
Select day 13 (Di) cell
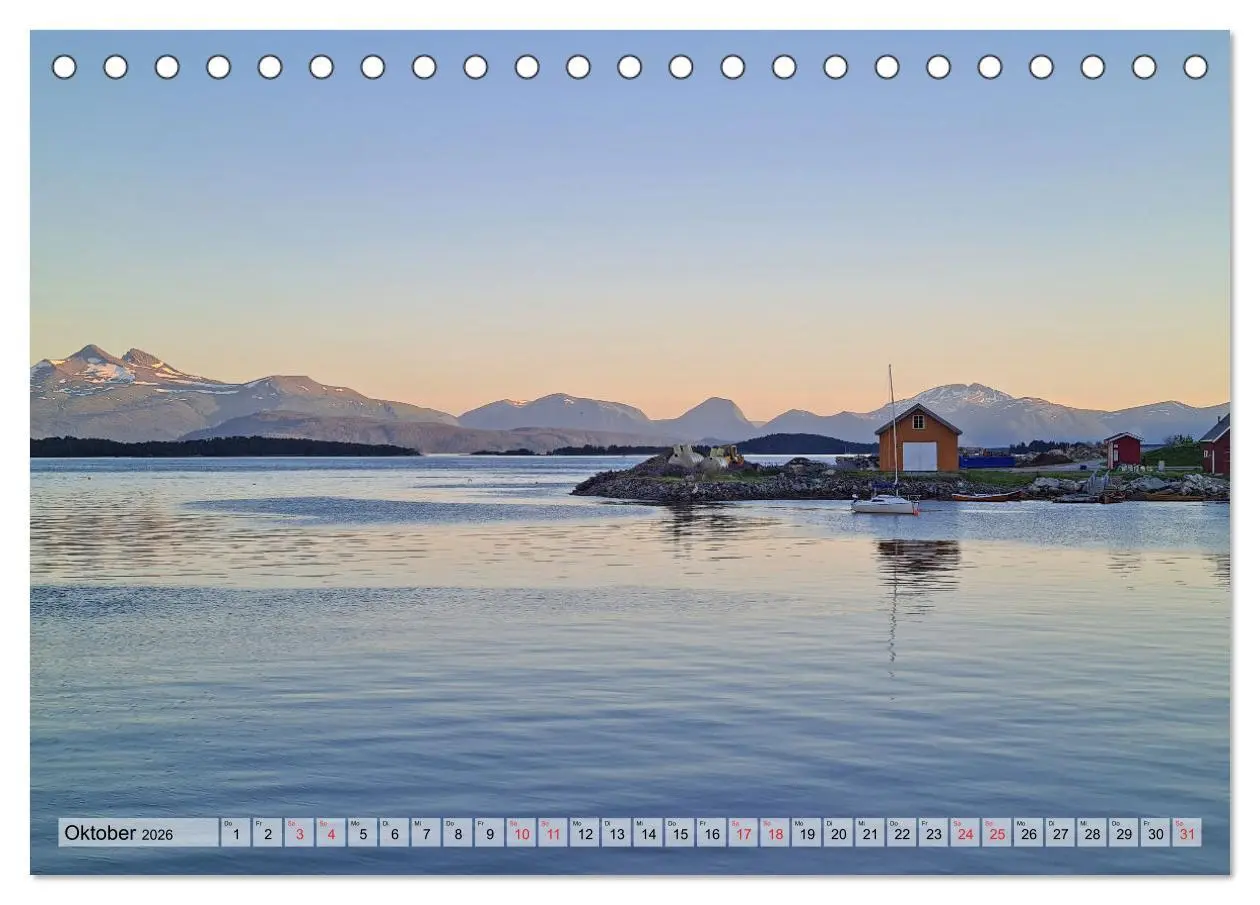pos(616,833)
